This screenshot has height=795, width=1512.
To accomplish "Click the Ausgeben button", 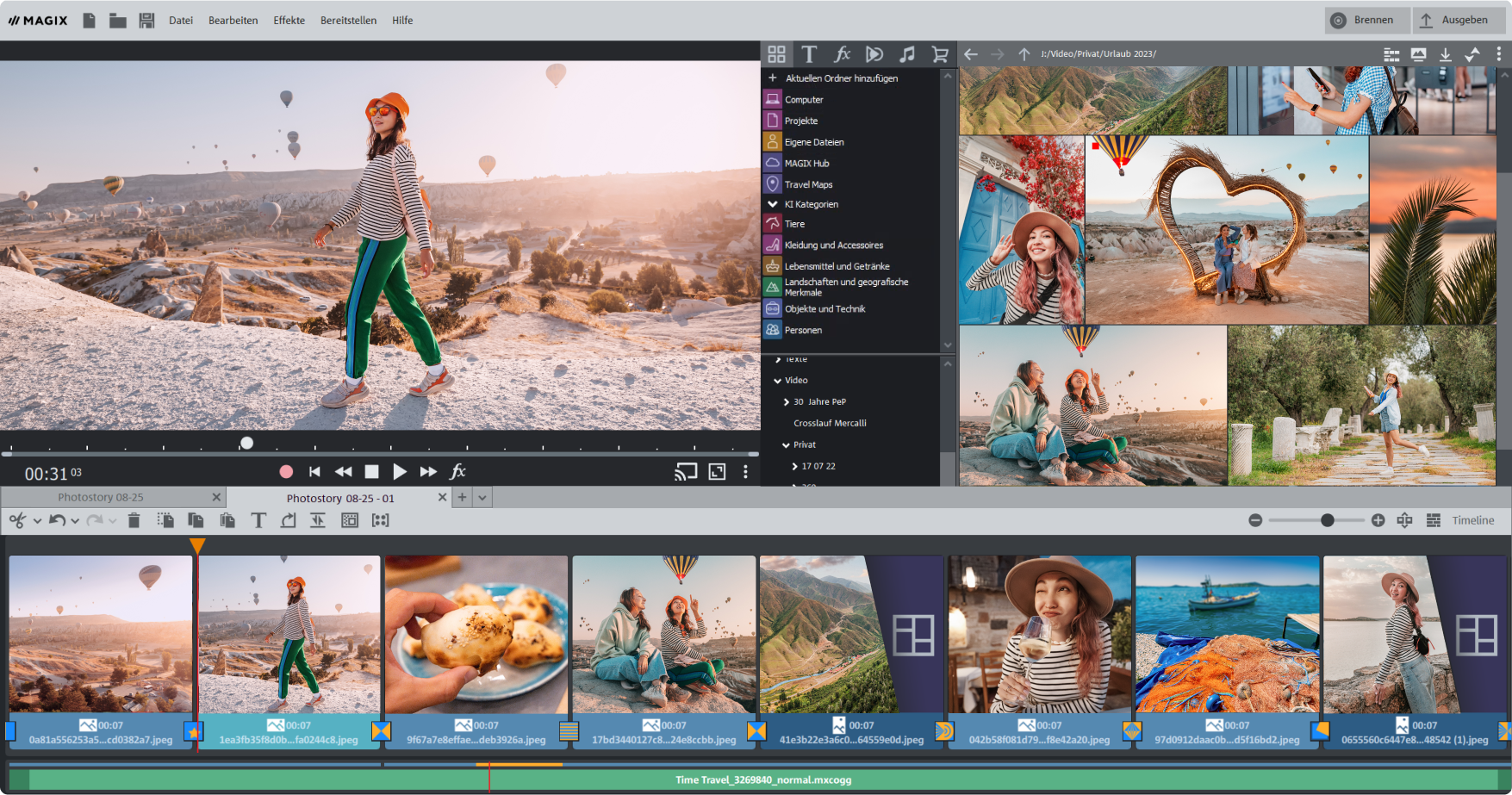I will [x=1459, y=20].
